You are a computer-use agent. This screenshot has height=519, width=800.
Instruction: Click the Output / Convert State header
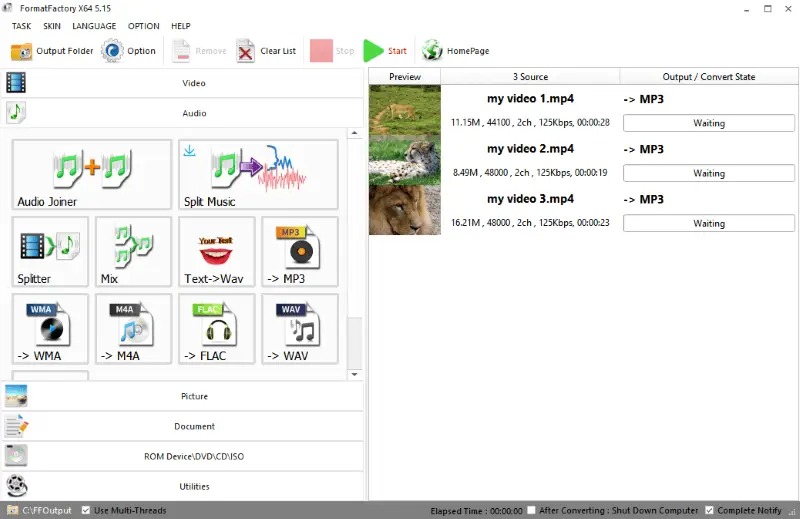click(x=709, y=77)
